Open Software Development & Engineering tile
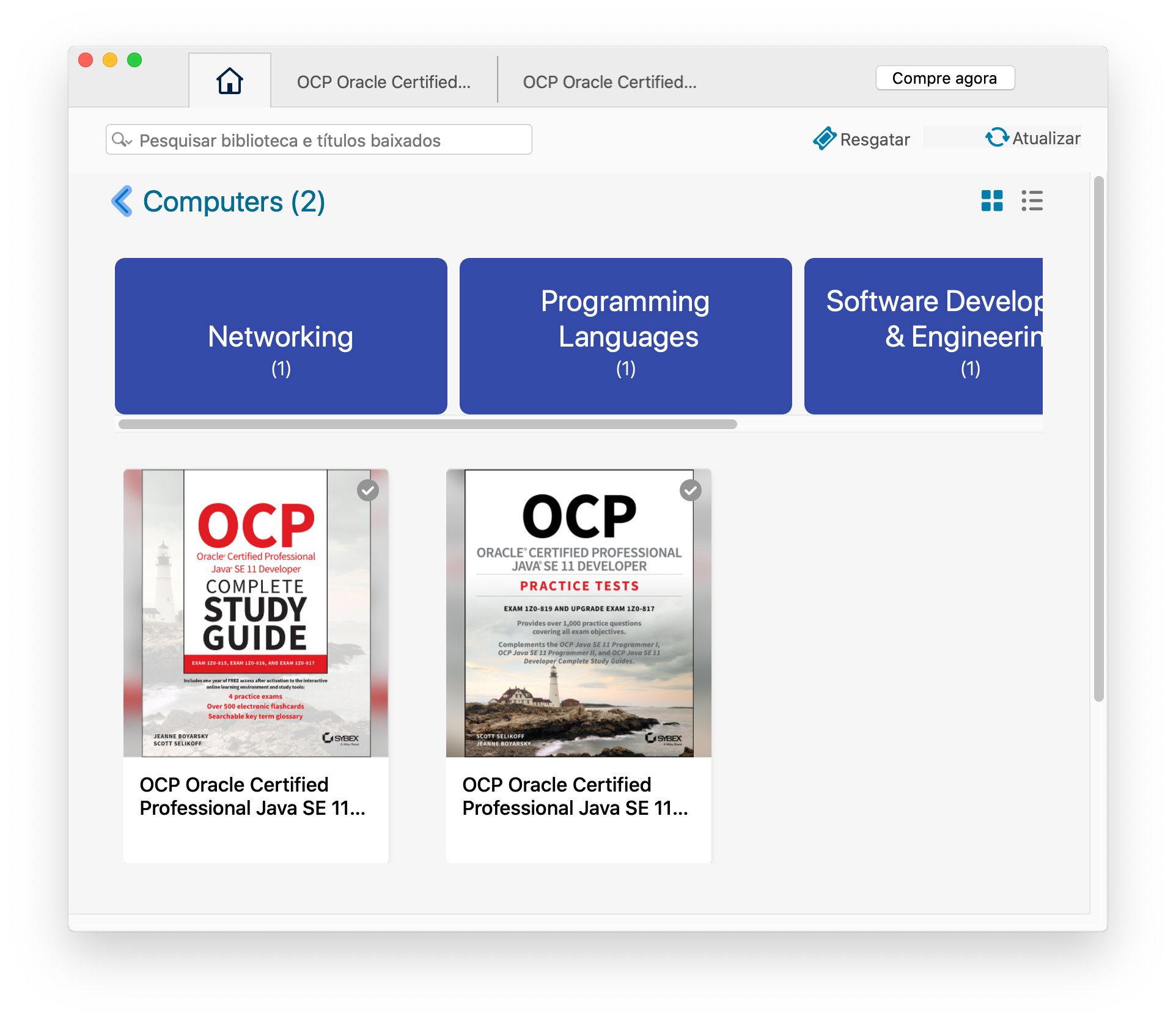 923,336
